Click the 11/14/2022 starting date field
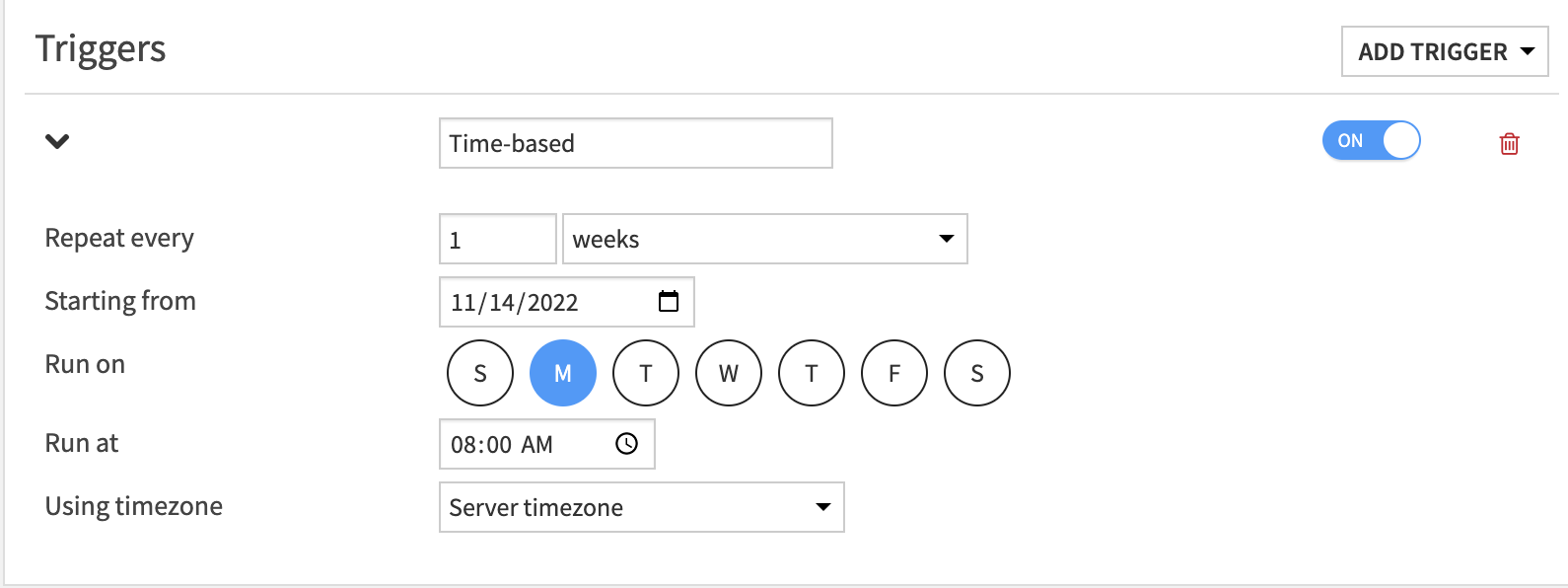Screen dimensions: 1568x588 (542, 302)
